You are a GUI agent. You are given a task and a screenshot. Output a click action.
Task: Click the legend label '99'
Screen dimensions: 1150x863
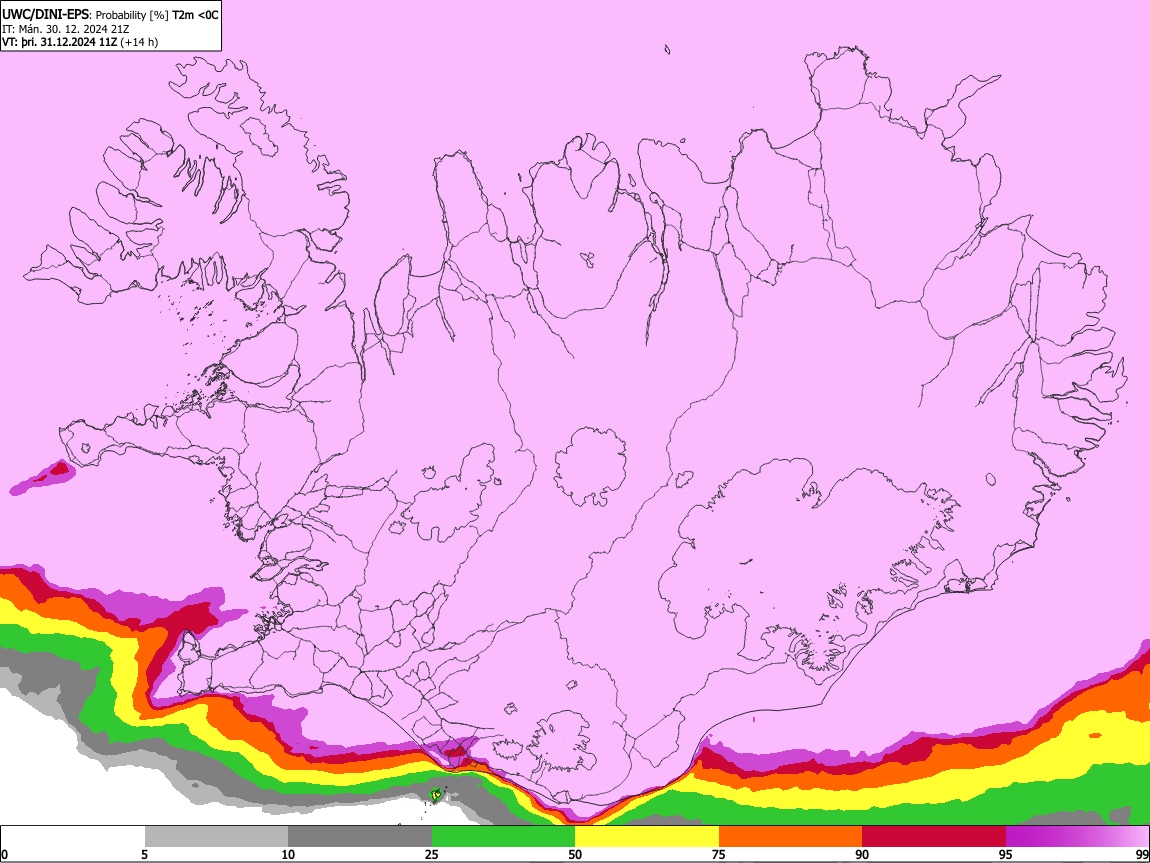pyautogui.click(x=1141, y=855)
